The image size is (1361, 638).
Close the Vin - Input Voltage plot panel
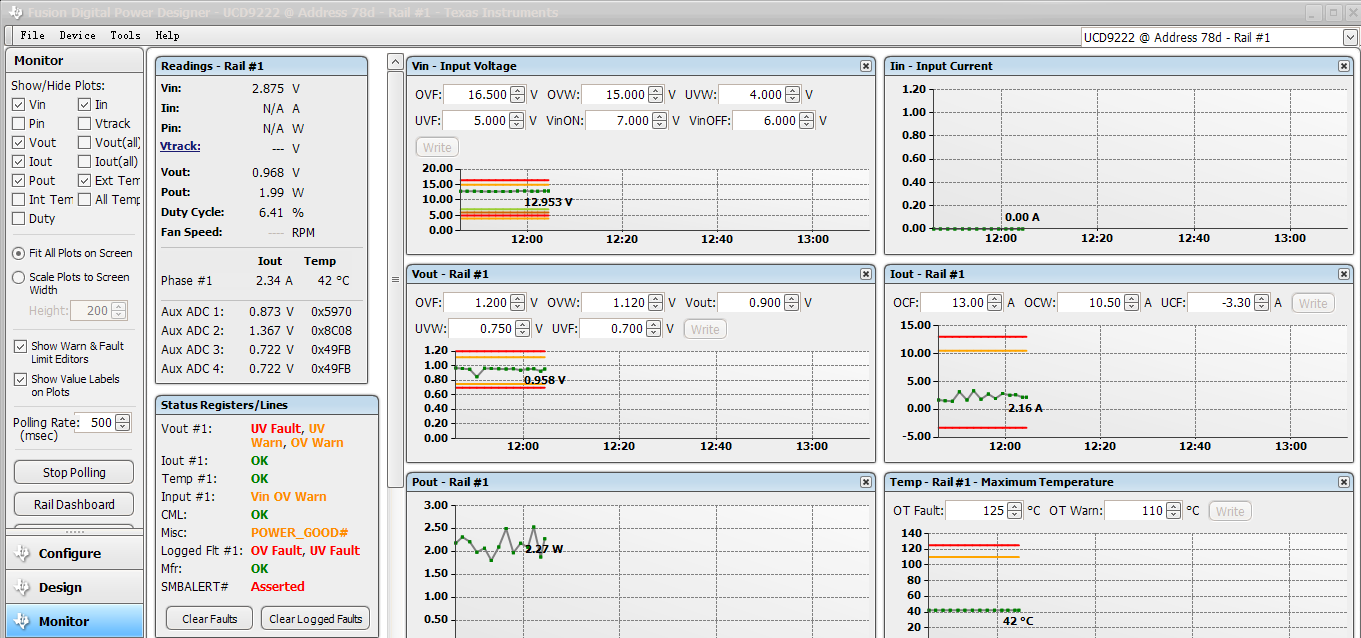[865, 66]
